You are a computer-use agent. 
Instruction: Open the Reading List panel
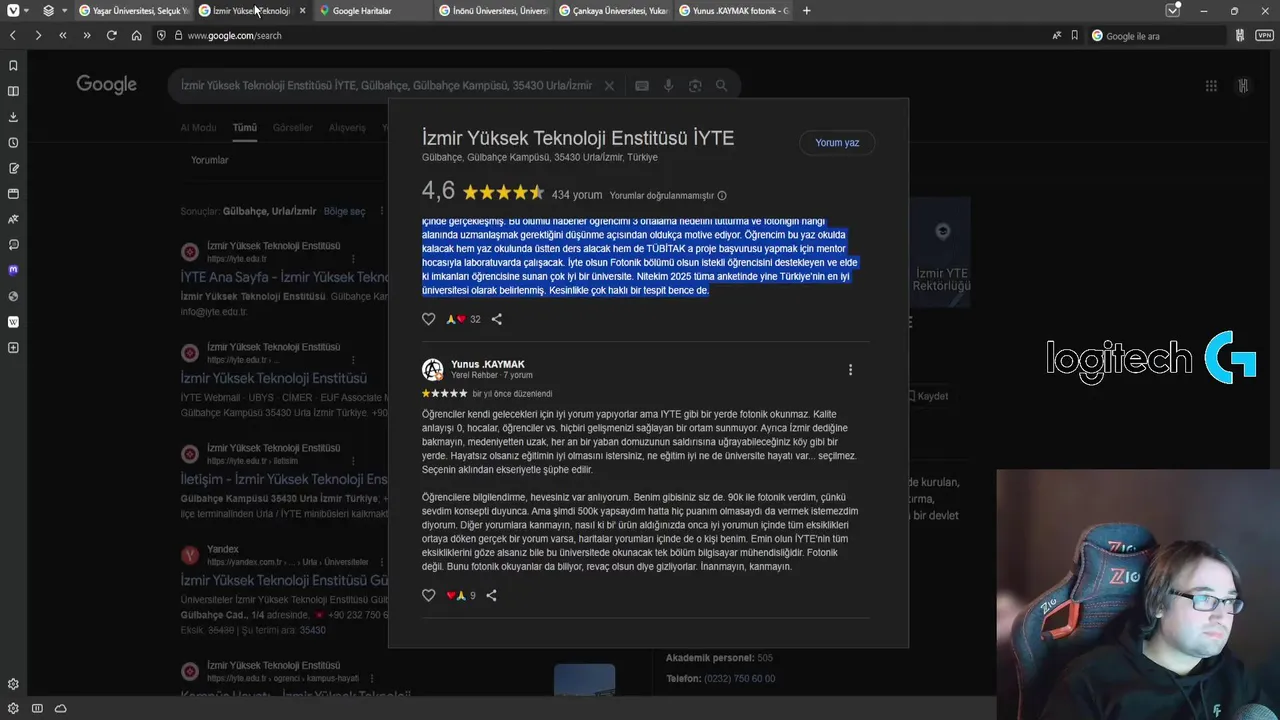13,91
